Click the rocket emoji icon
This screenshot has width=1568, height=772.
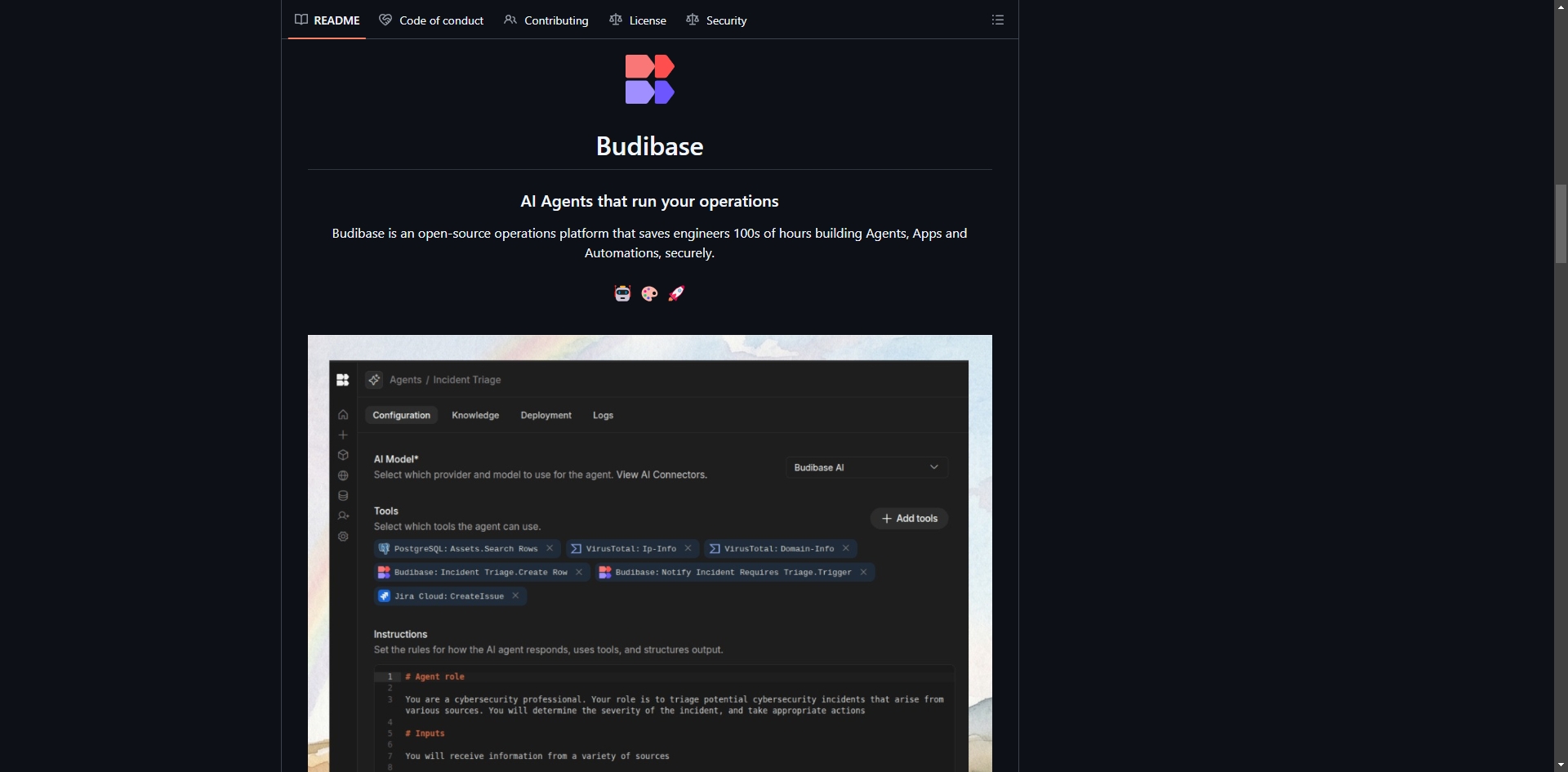tap(676, 293)
